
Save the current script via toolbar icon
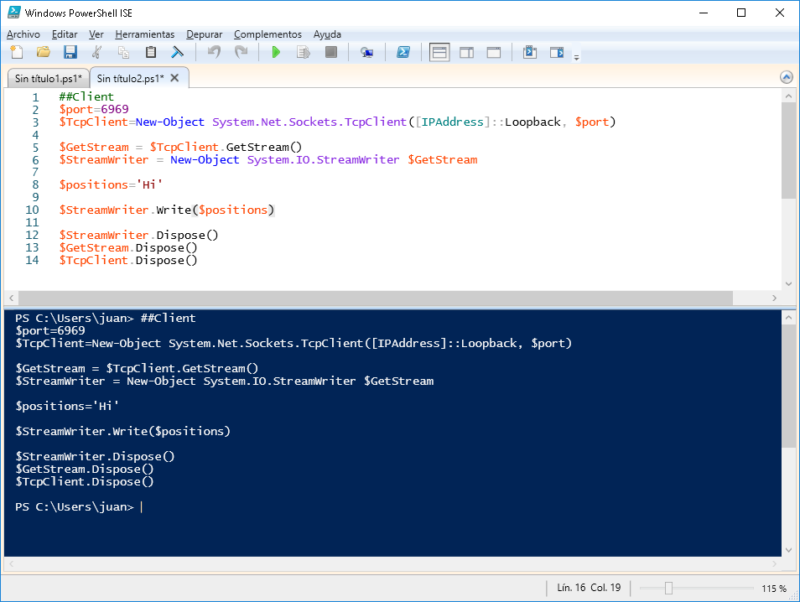click(70, 52)
